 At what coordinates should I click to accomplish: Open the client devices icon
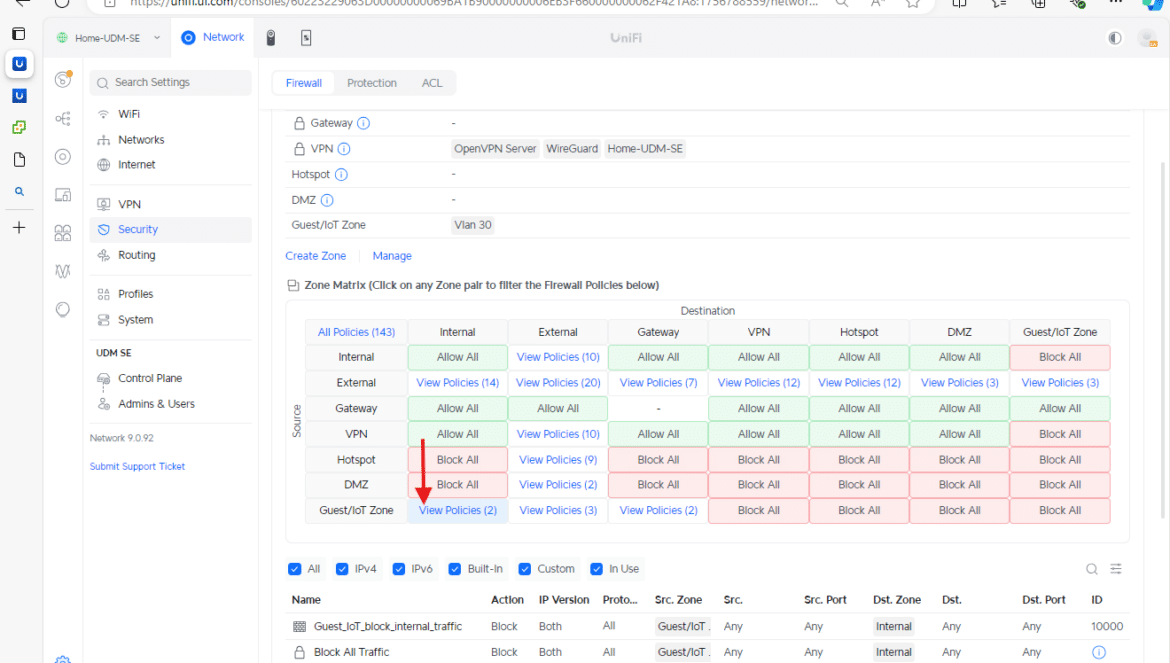(x=63, y=195)
